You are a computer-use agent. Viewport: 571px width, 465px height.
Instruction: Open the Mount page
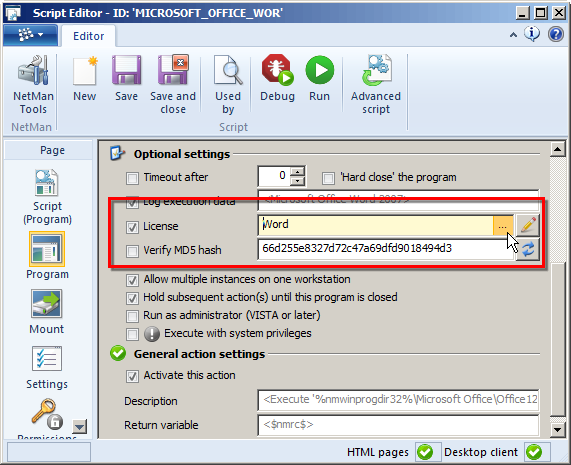(x=47, y=312)
